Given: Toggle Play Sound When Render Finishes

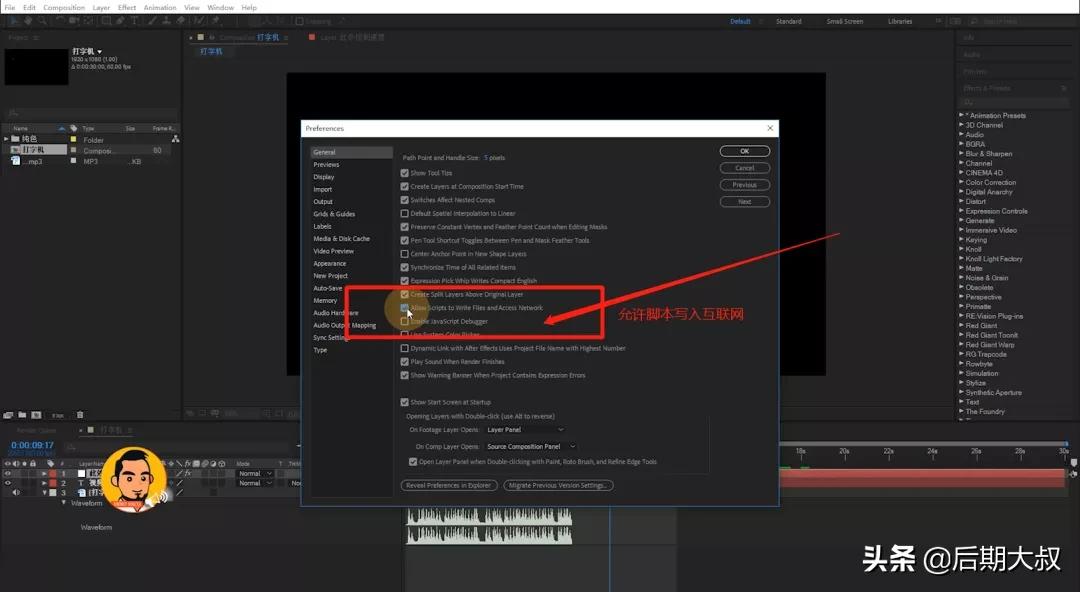Looking at the screenshot, I should (404, 362).
